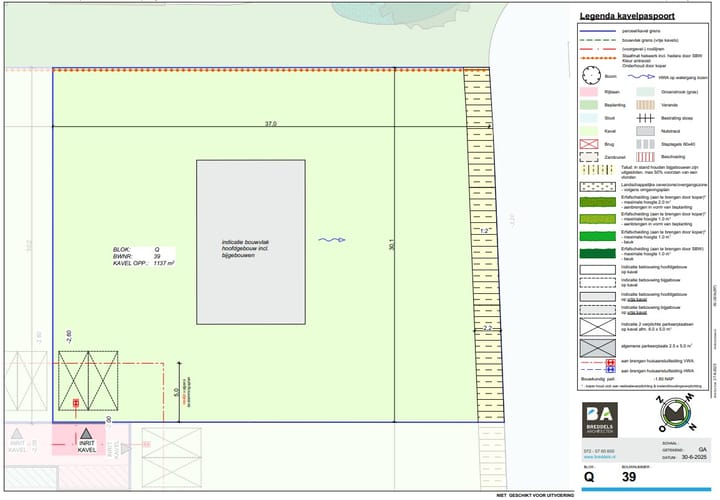
Task: Click the light blue Sloot color swatch
Action: [589, 118]
